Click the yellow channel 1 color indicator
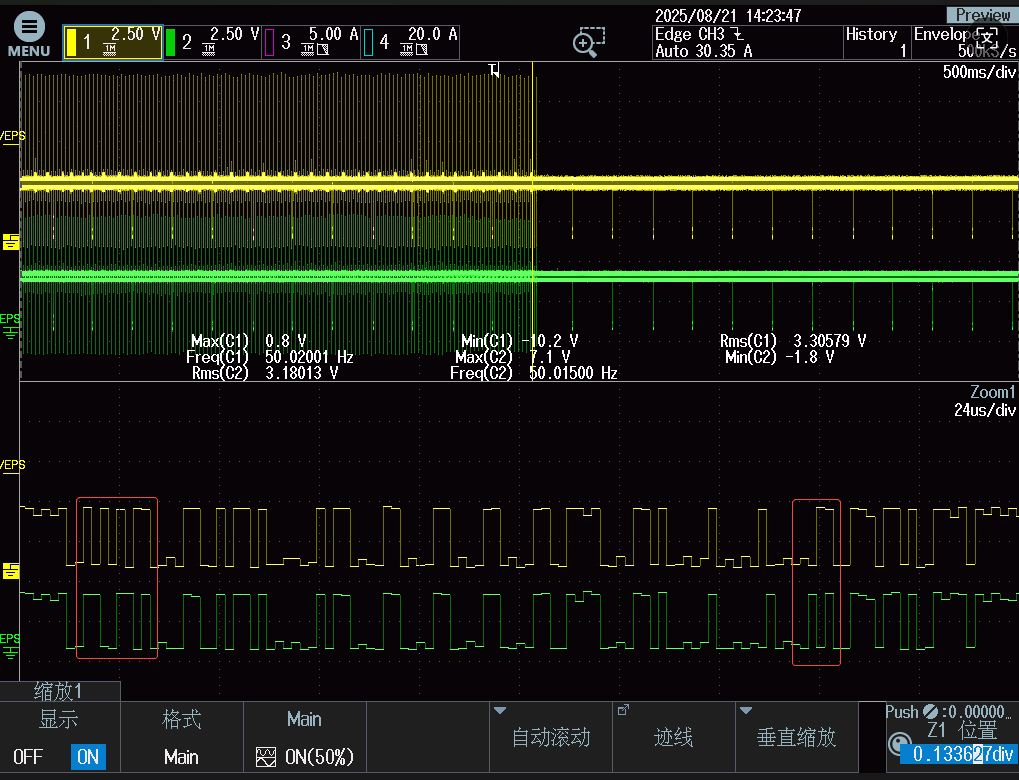The width and height of the screenshot is (1019, 780). 71,42
